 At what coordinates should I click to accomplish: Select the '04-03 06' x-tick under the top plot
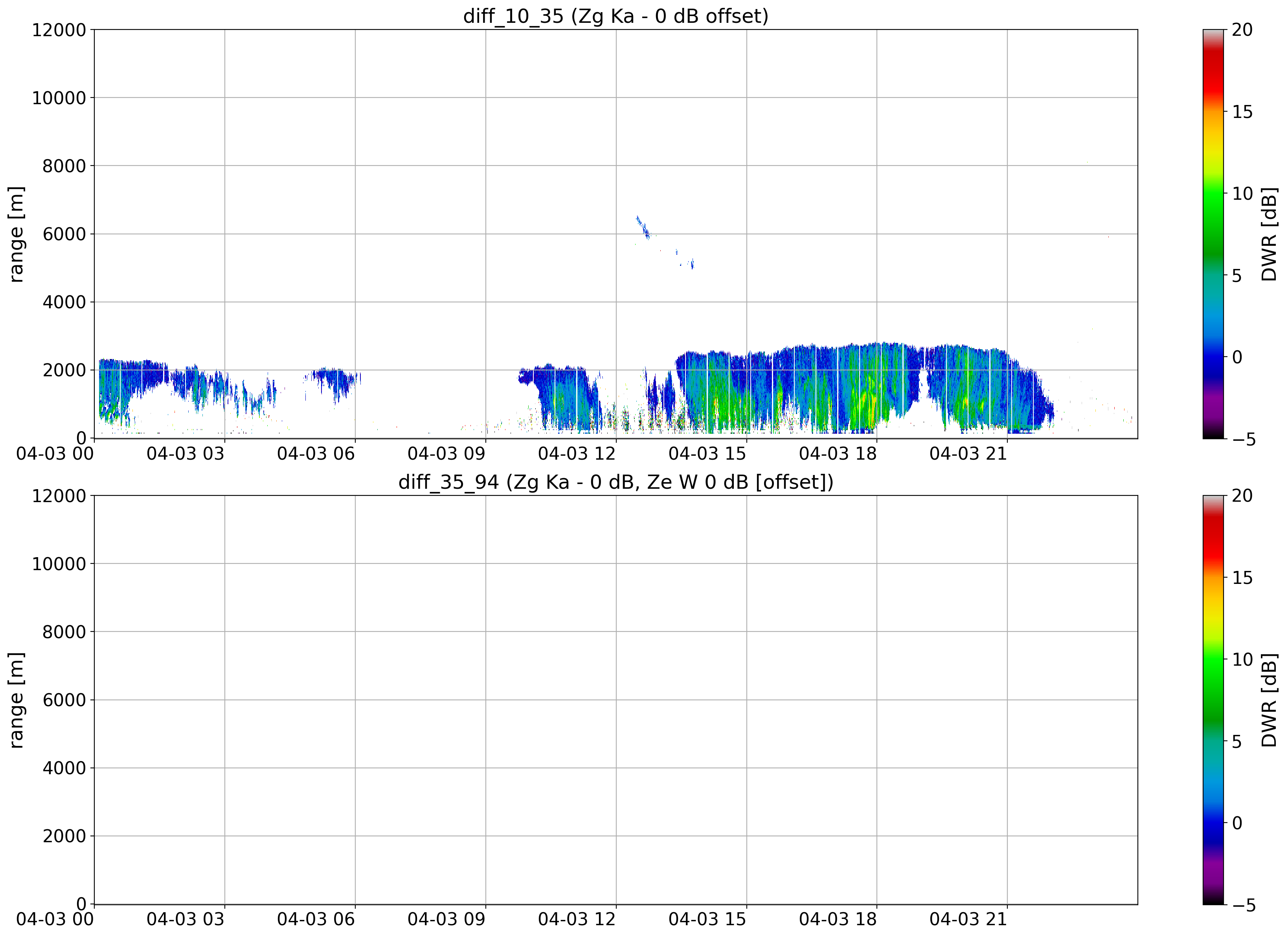pos(316,453)
